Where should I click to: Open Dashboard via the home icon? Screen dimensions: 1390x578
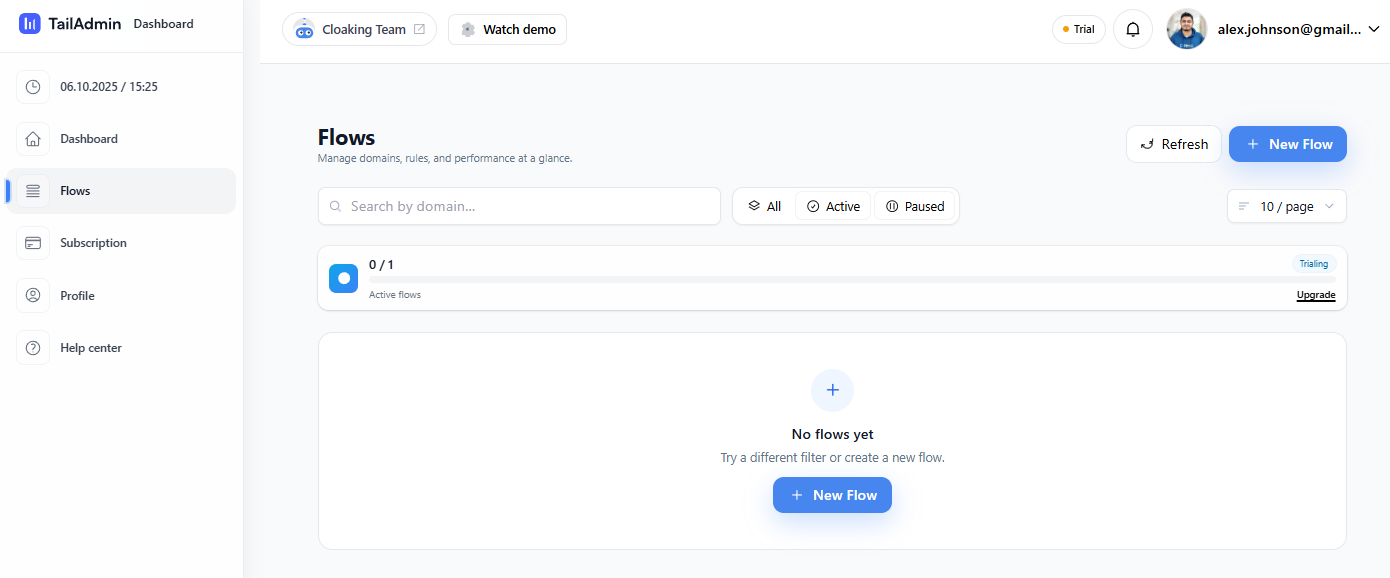pyautogui.click(x=33, y=139)
